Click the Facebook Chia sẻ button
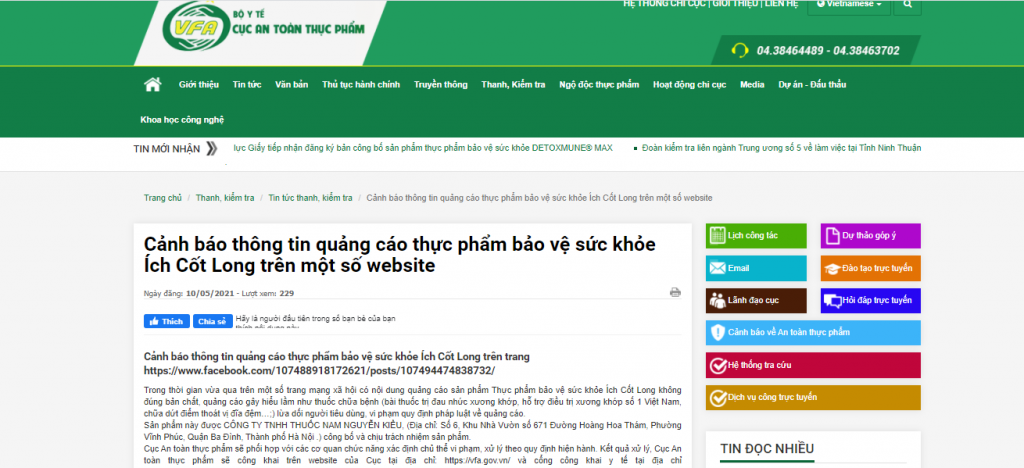This screenshot has width=1024, height=468. click(211, 321)
